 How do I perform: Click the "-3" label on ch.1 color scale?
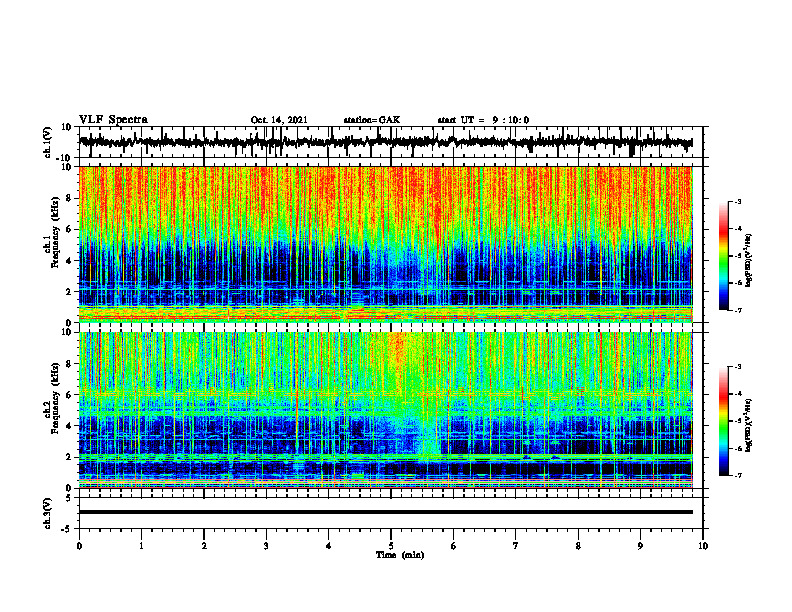click(738, 202)
